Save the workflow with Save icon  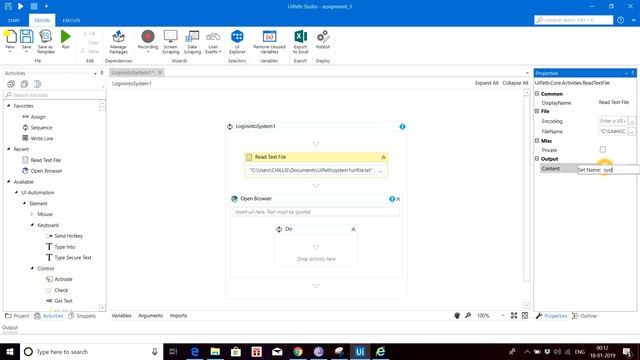point(27,37)
